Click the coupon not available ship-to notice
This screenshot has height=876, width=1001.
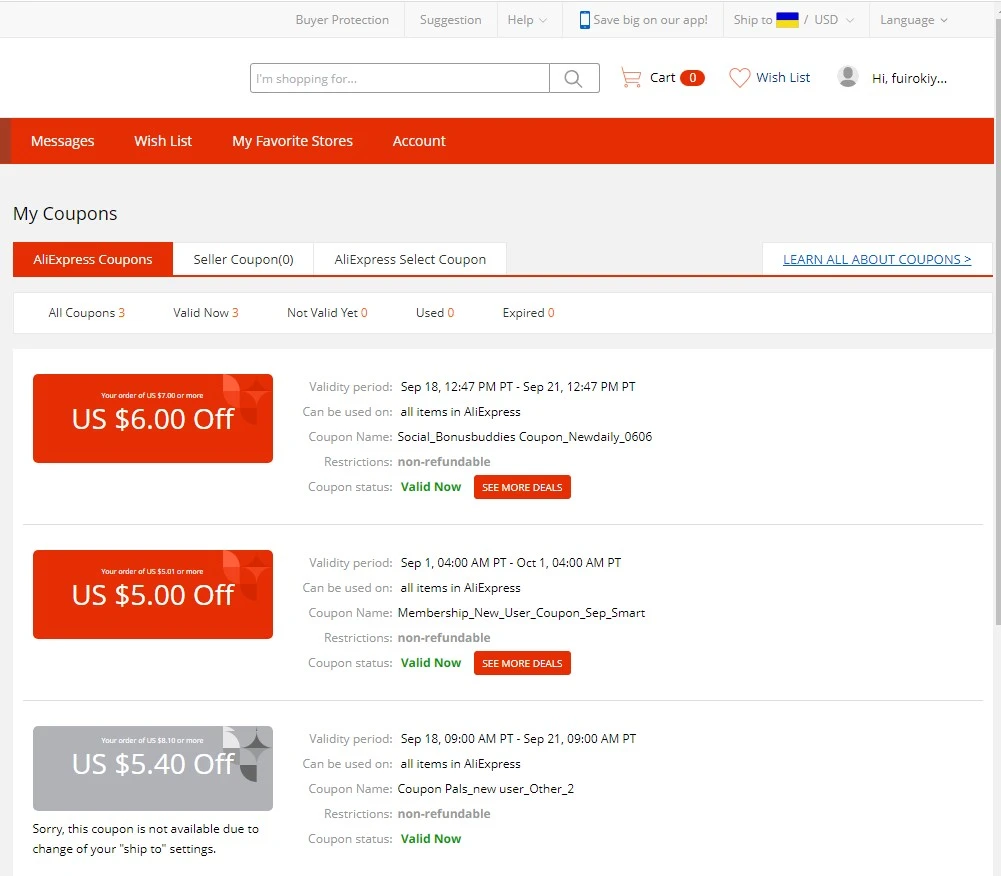(146, 838)
